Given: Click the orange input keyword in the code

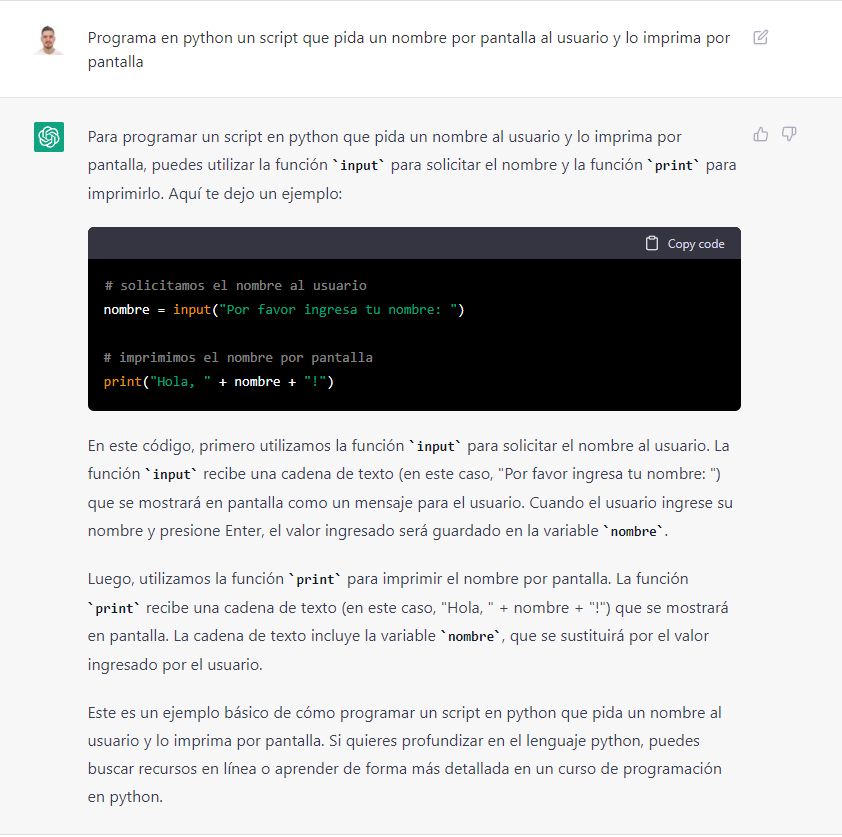Looking at the screenshot, I should coord(192,310).
